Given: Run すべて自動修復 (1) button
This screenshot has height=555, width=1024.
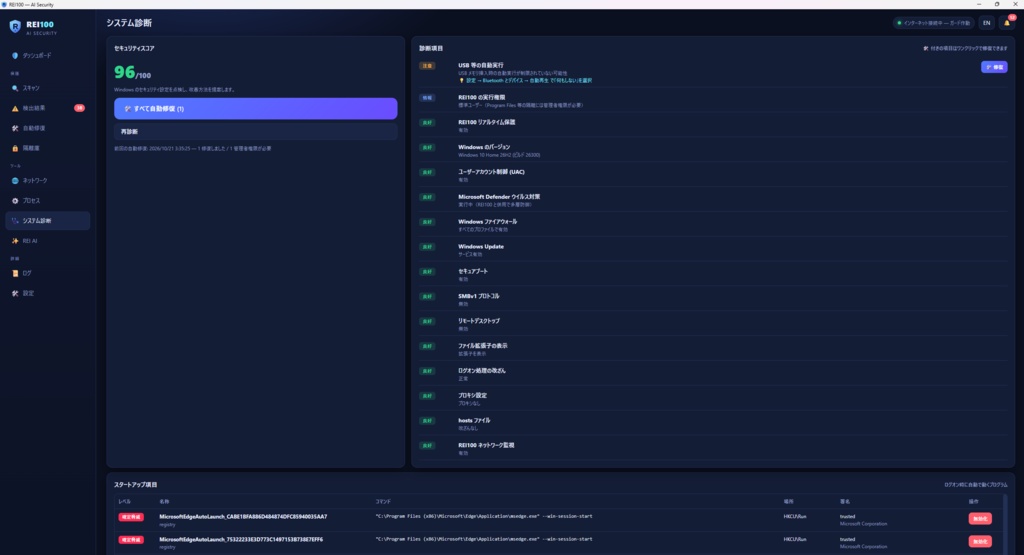Looking at the screenshot, I should pyautogui.click(x=255, y=108).
